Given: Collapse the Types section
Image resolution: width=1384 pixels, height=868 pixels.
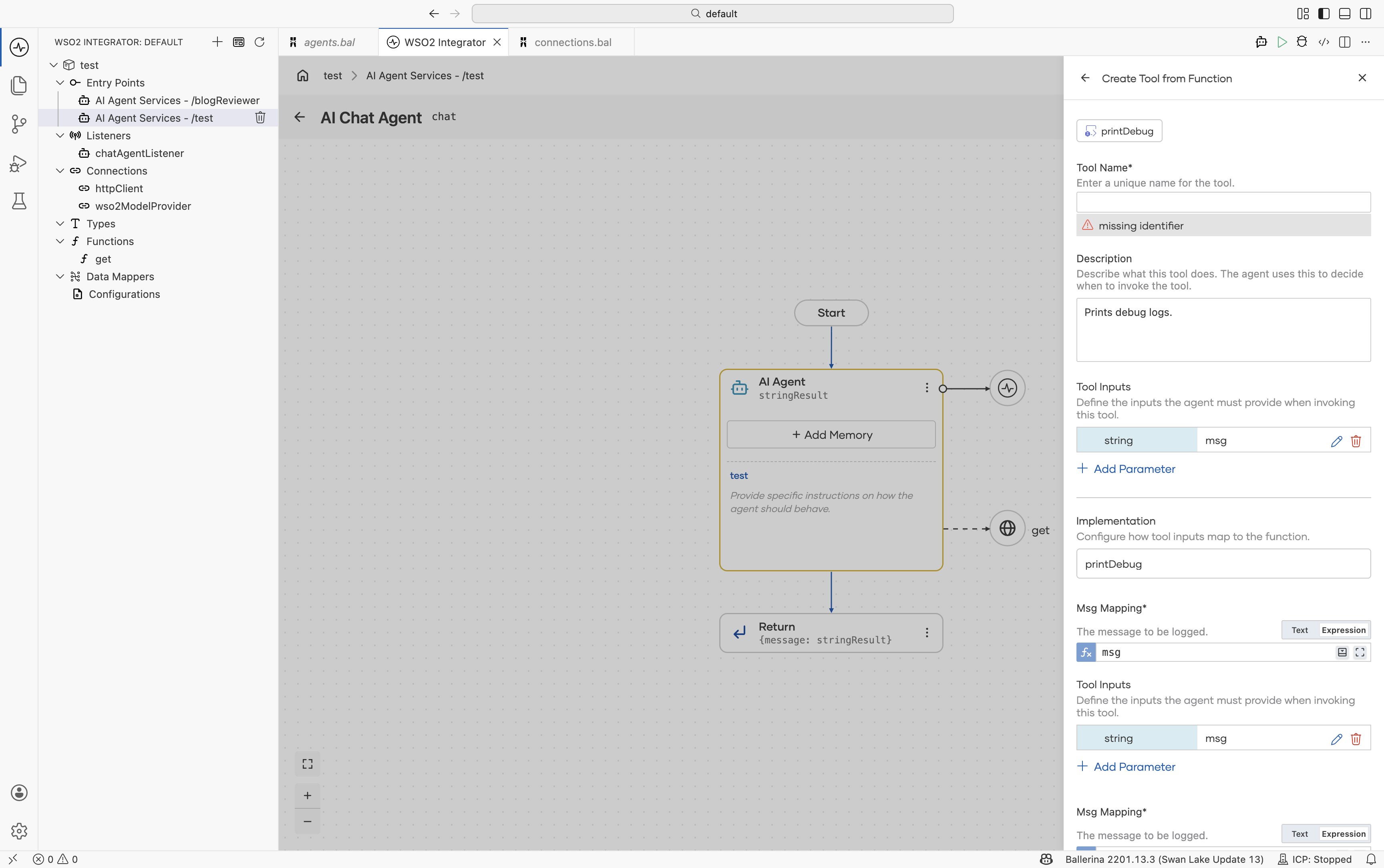Looking at the screenshot, I should click(60, 223).
